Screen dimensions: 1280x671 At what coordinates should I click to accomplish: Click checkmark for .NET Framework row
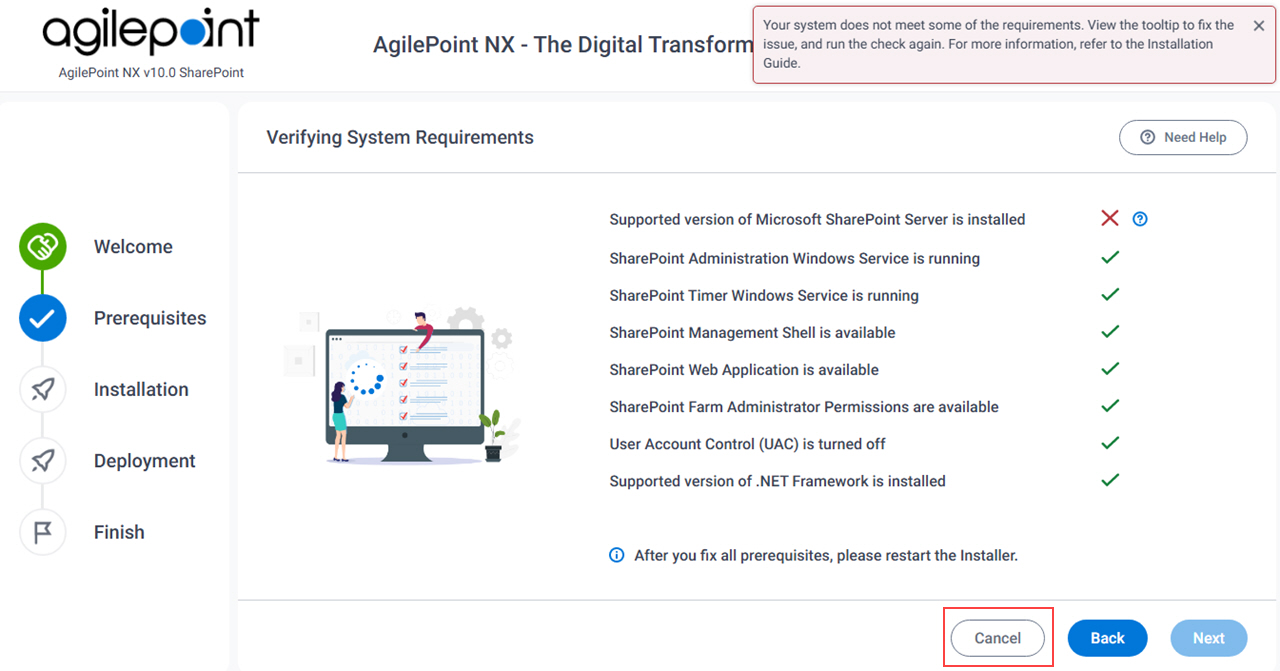tap(1109, 479)
